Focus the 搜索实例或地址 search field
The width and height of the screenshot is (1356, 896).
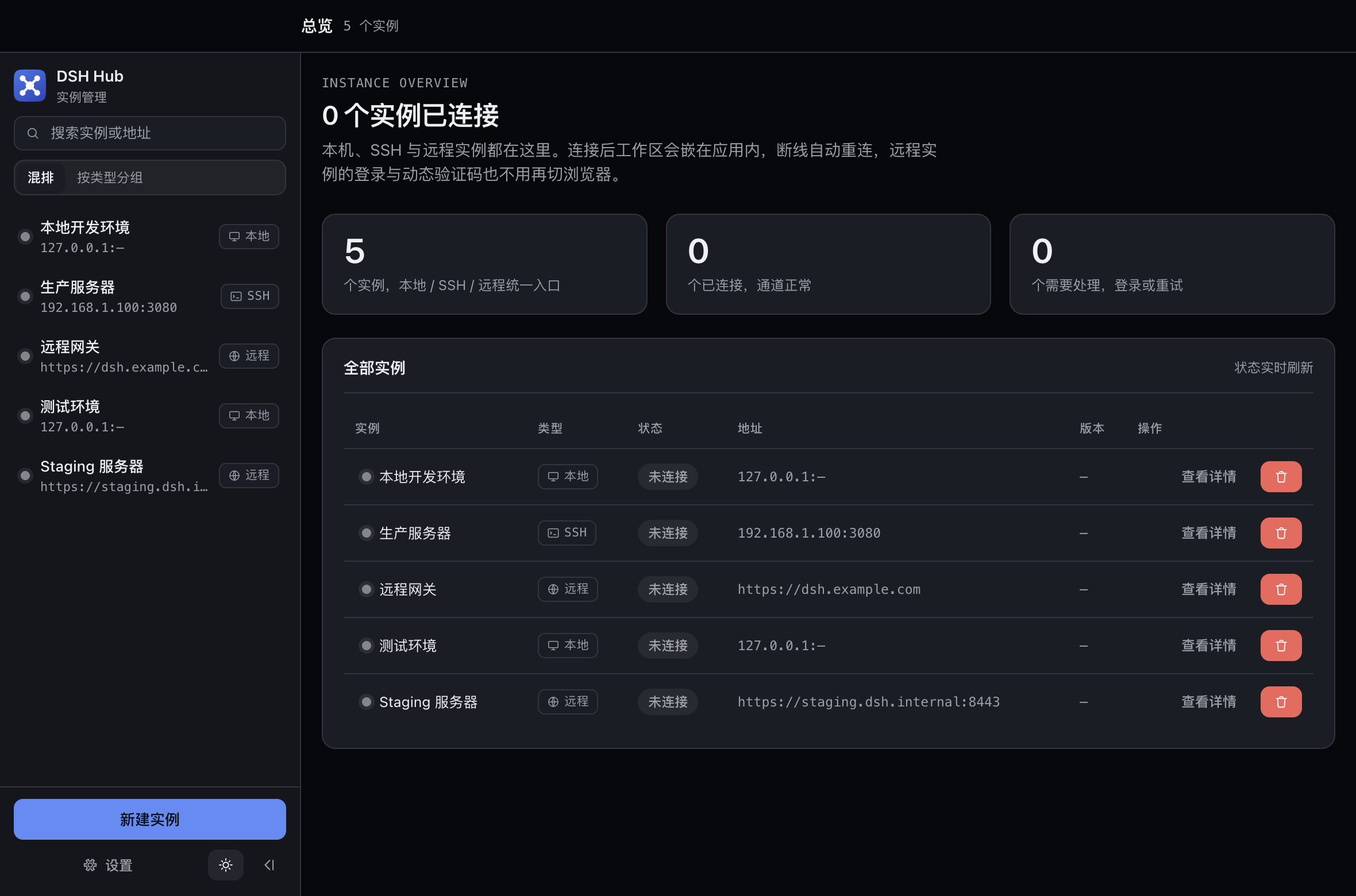pos(150,133)
